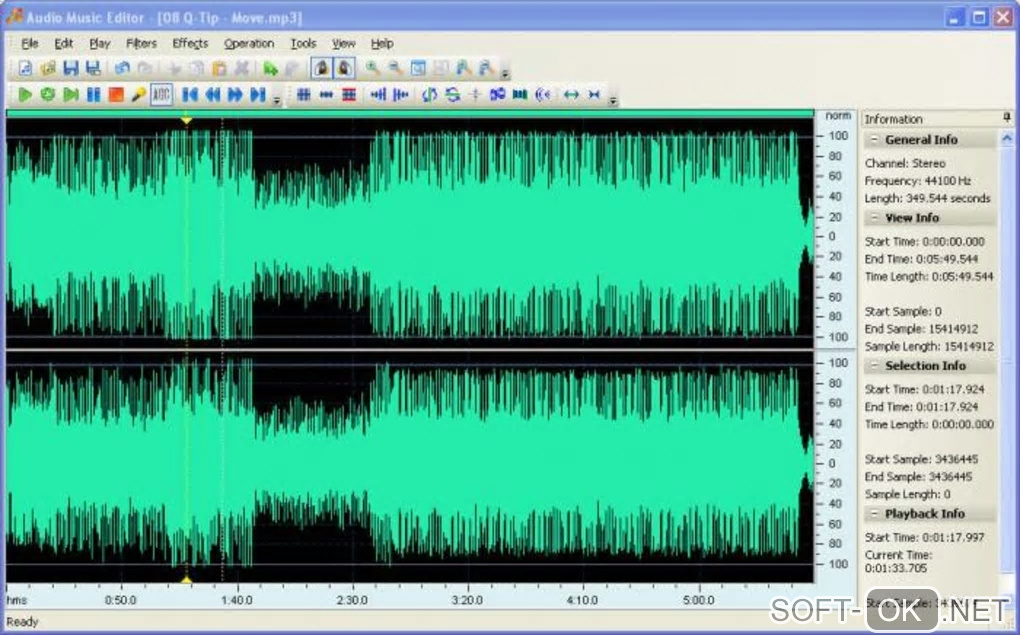
Task: Play to end with green skip-play icon
Action: pos(70,95)
